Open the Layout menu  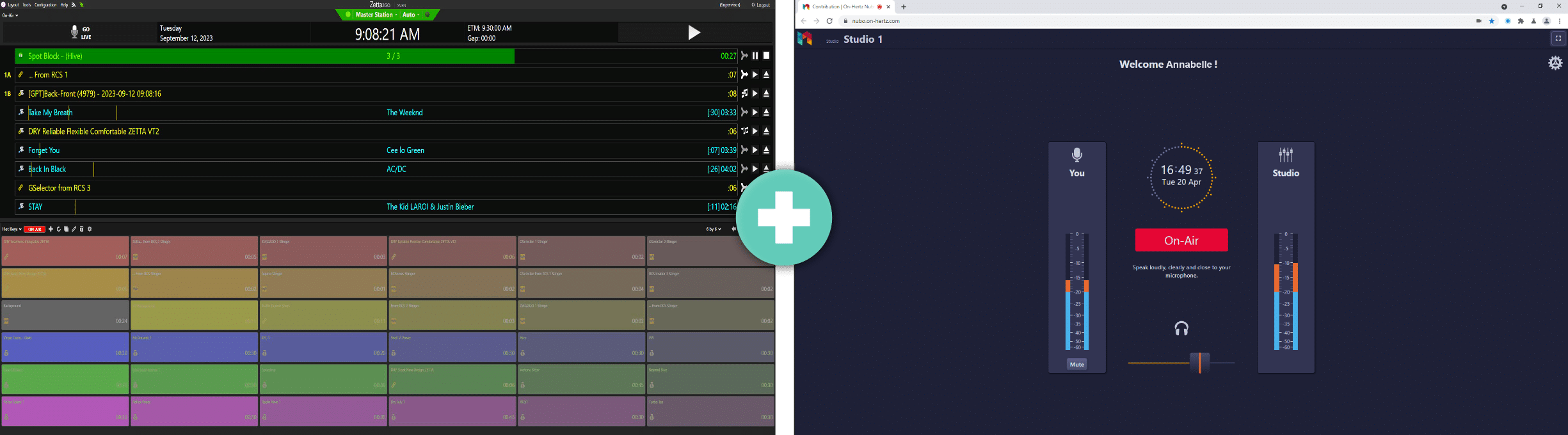click(x=13, y=5)
